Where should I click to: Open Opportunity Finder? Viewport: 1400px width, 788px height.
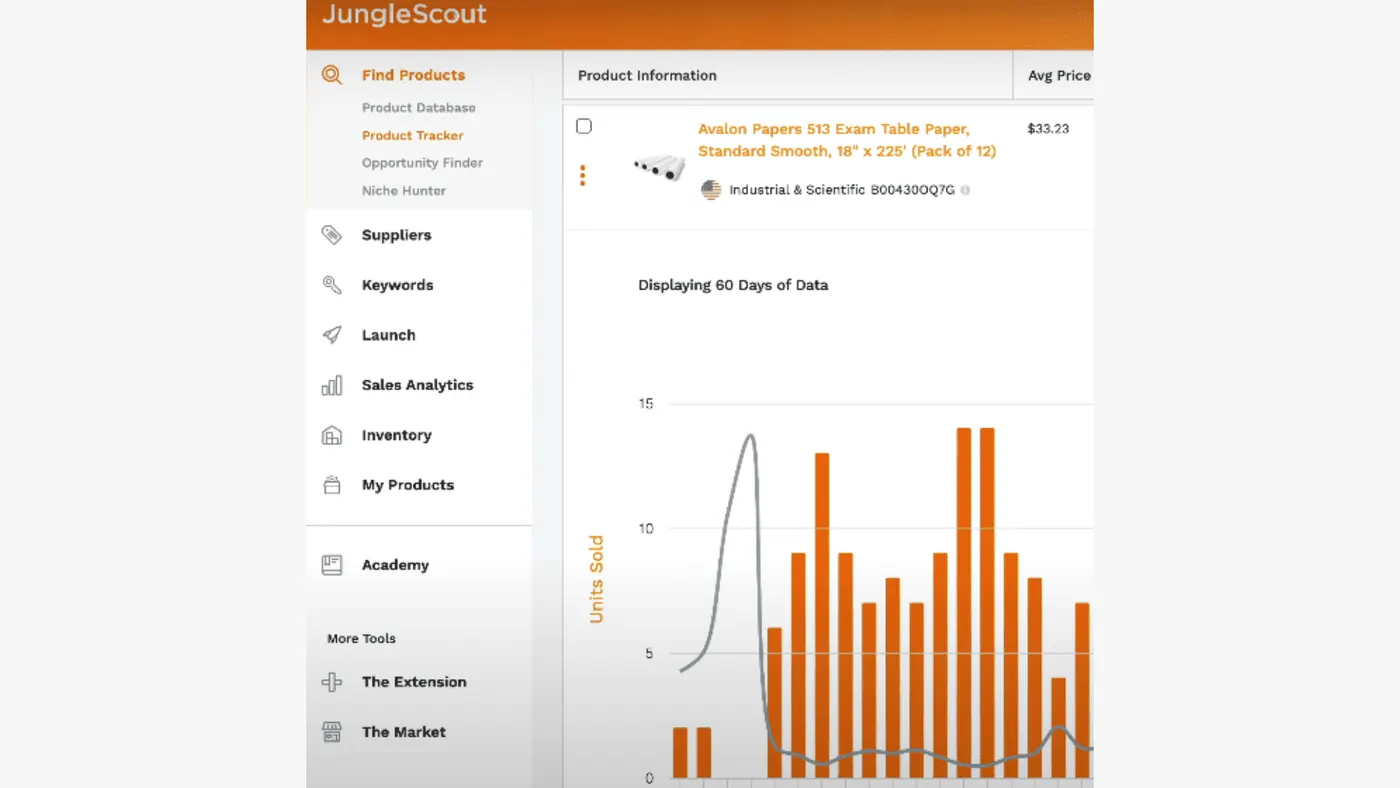(x=422, y=162)
